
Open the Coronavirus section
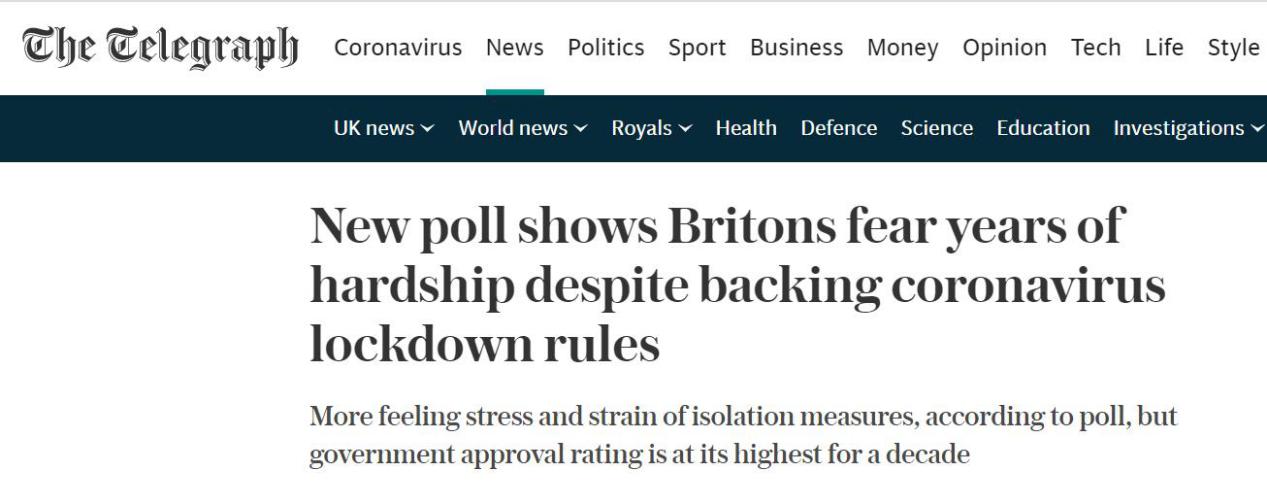398,48
